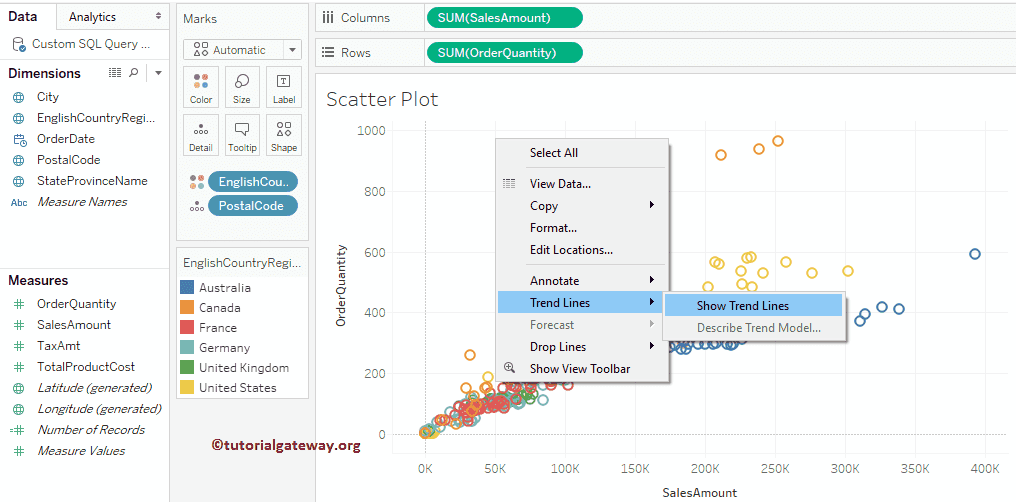Open the Size marks card

242,87
